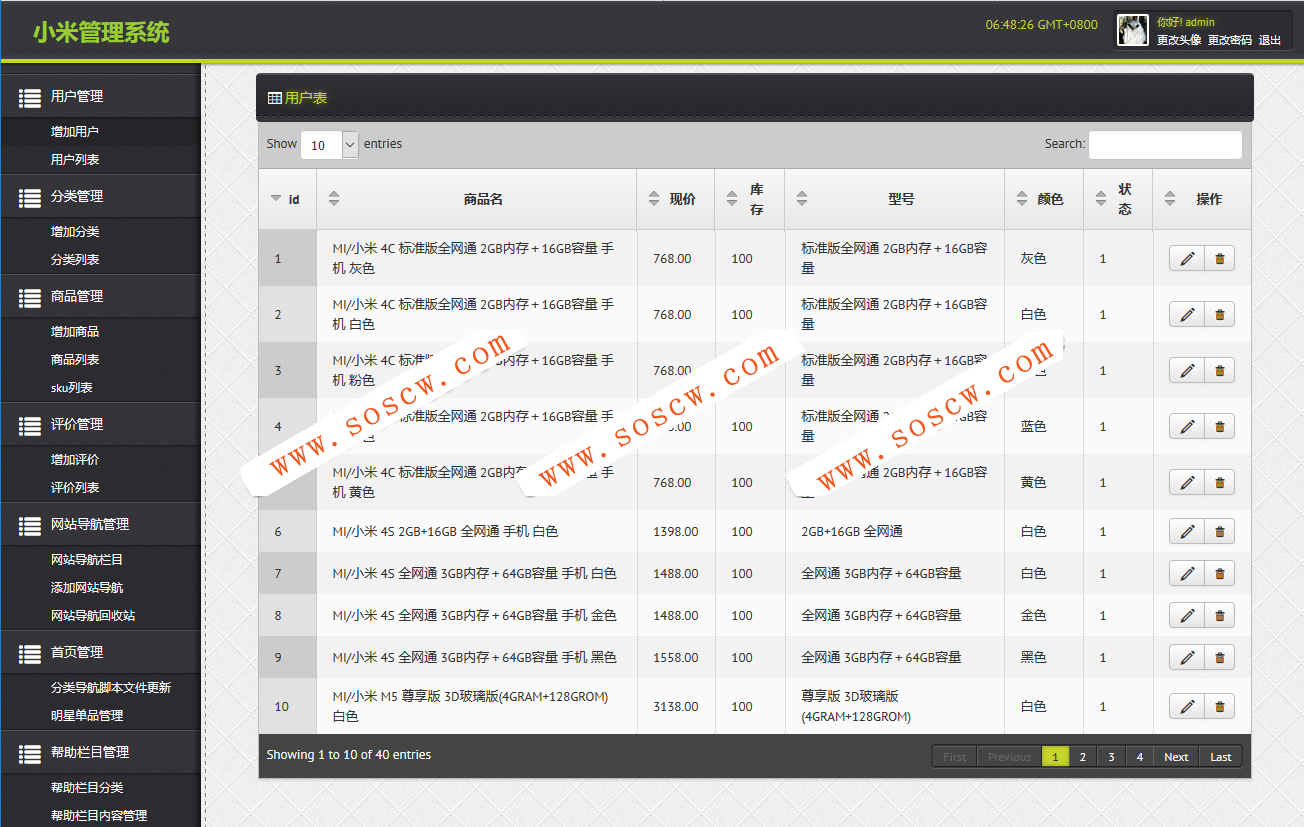Delete row 6, the 1398.00 product
The image size is (1304, 827).
tap(1219, 532)
